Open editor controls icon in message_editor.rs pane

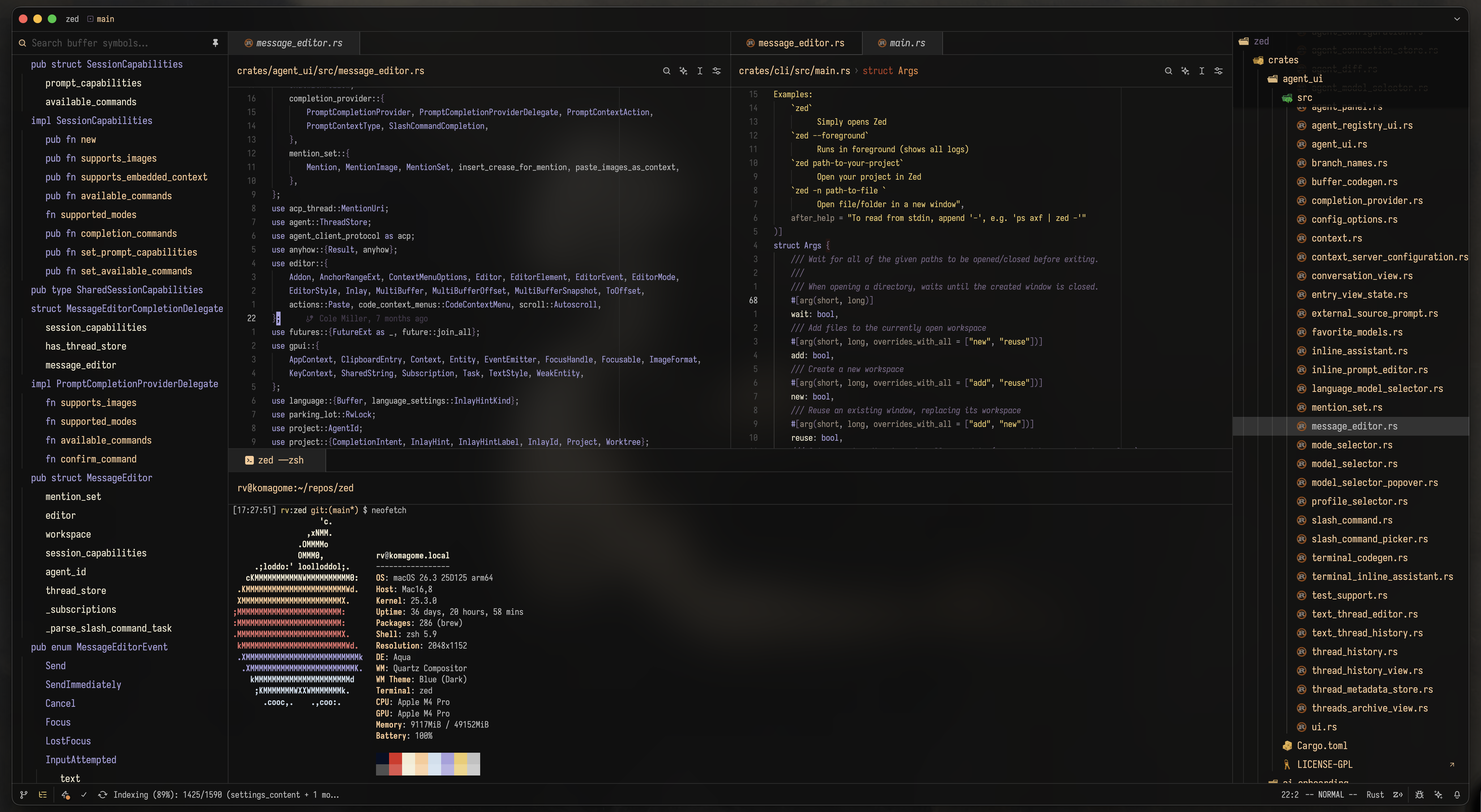coord(716,71)
